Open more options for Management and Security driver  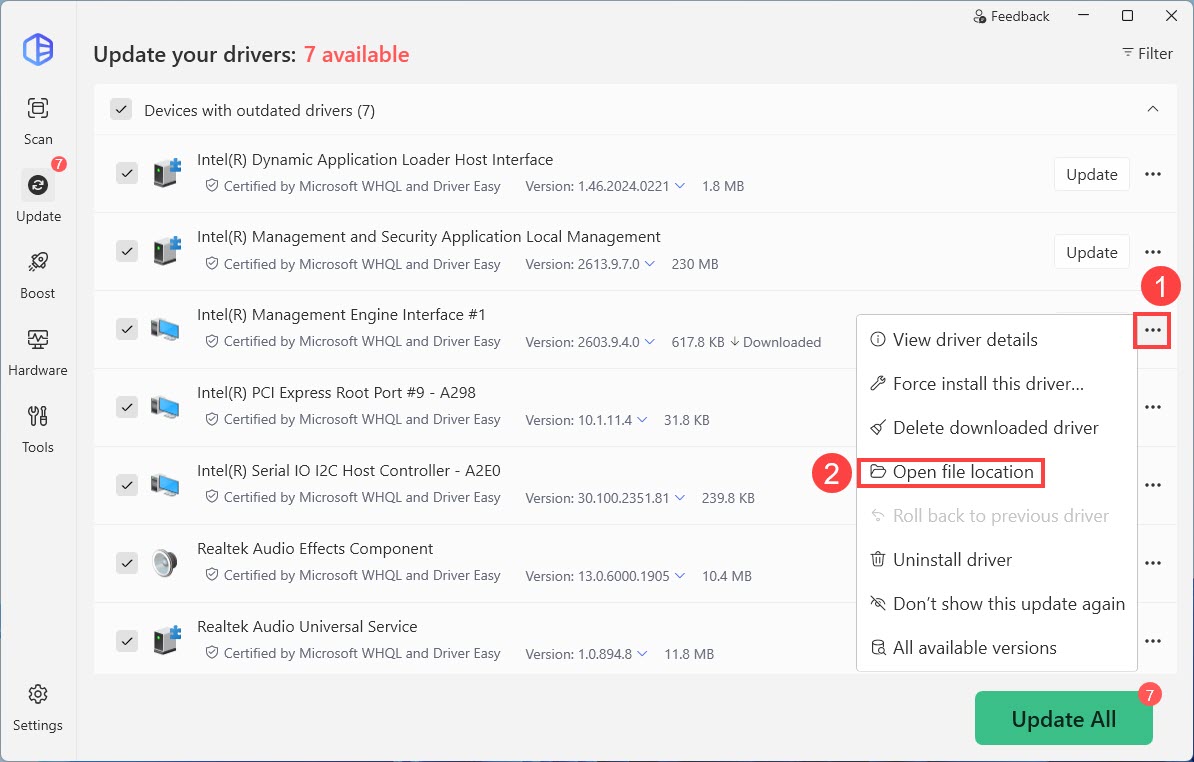(1153, 252)
